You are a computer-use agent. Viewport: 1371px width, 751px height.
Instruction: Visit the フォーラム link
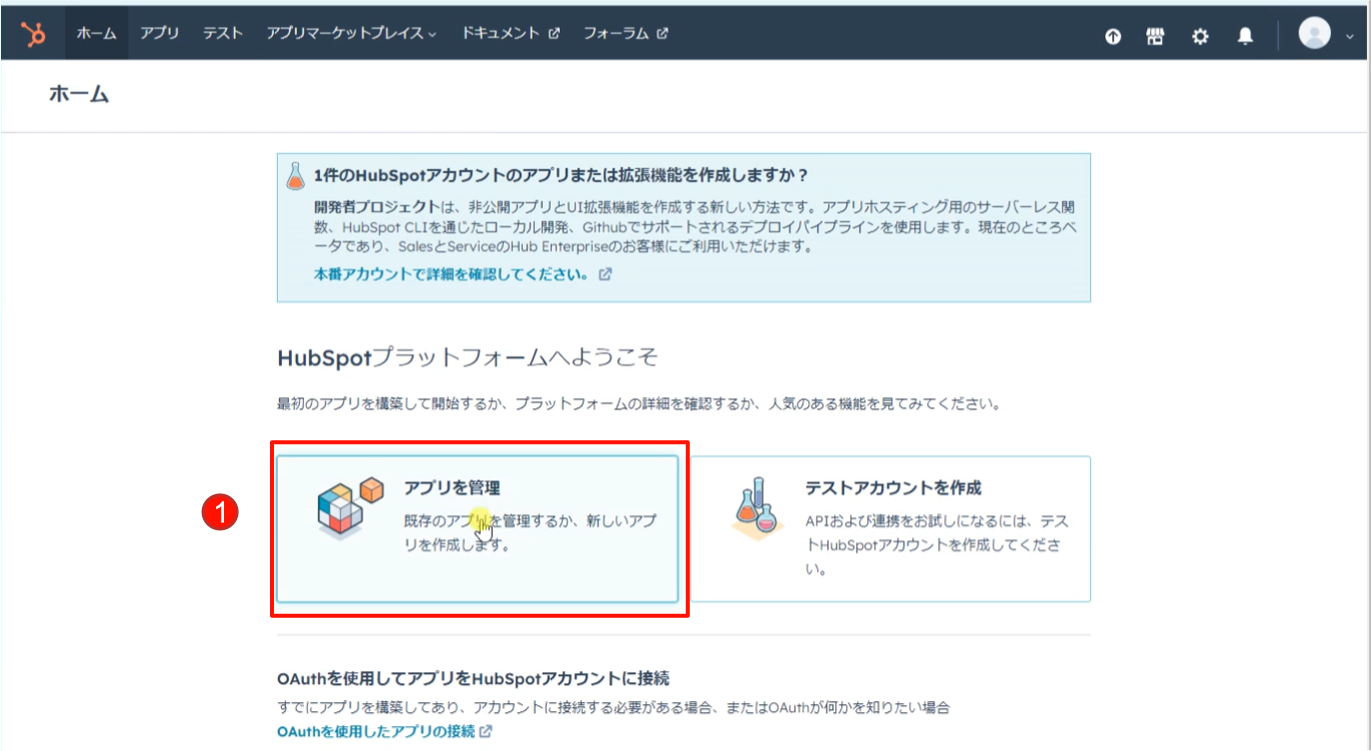pos(625,33)
